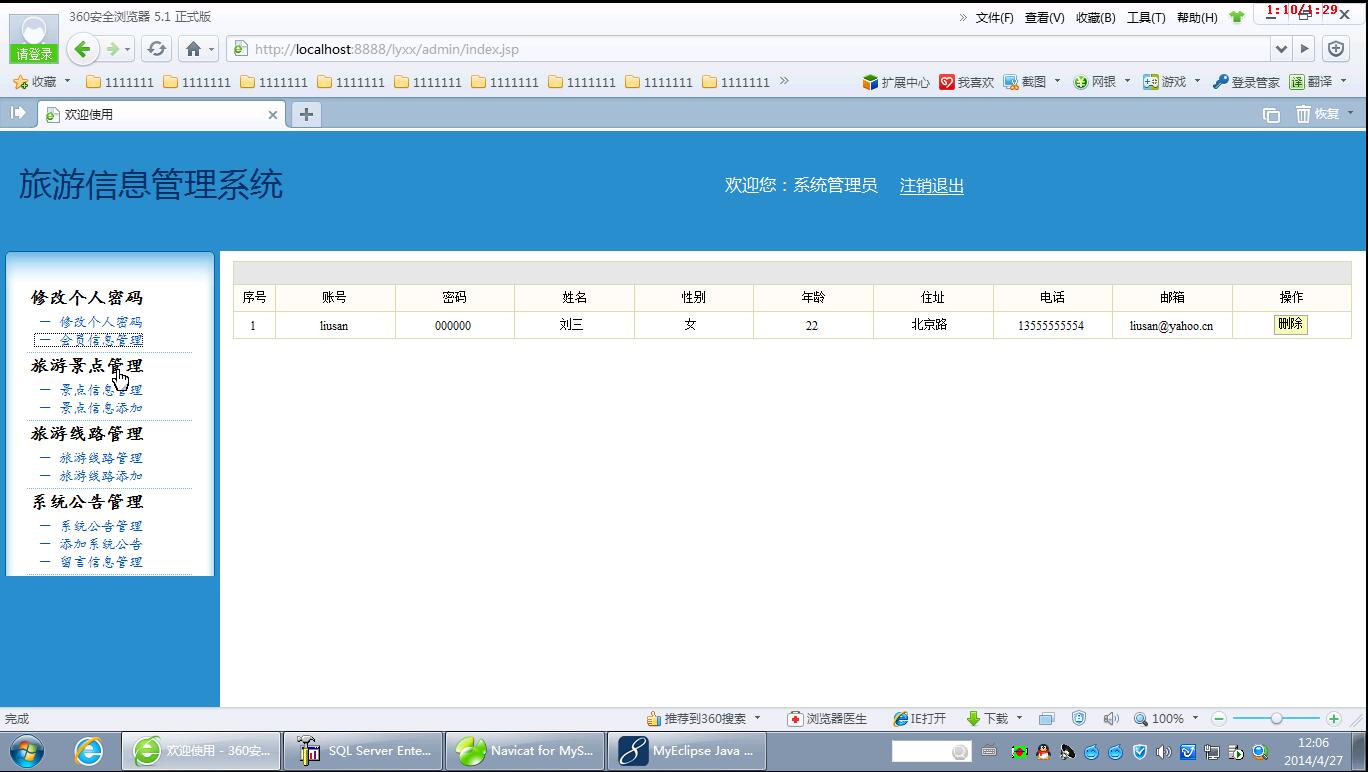Open 修改个人密码 sidebar link

click(101, 322)
